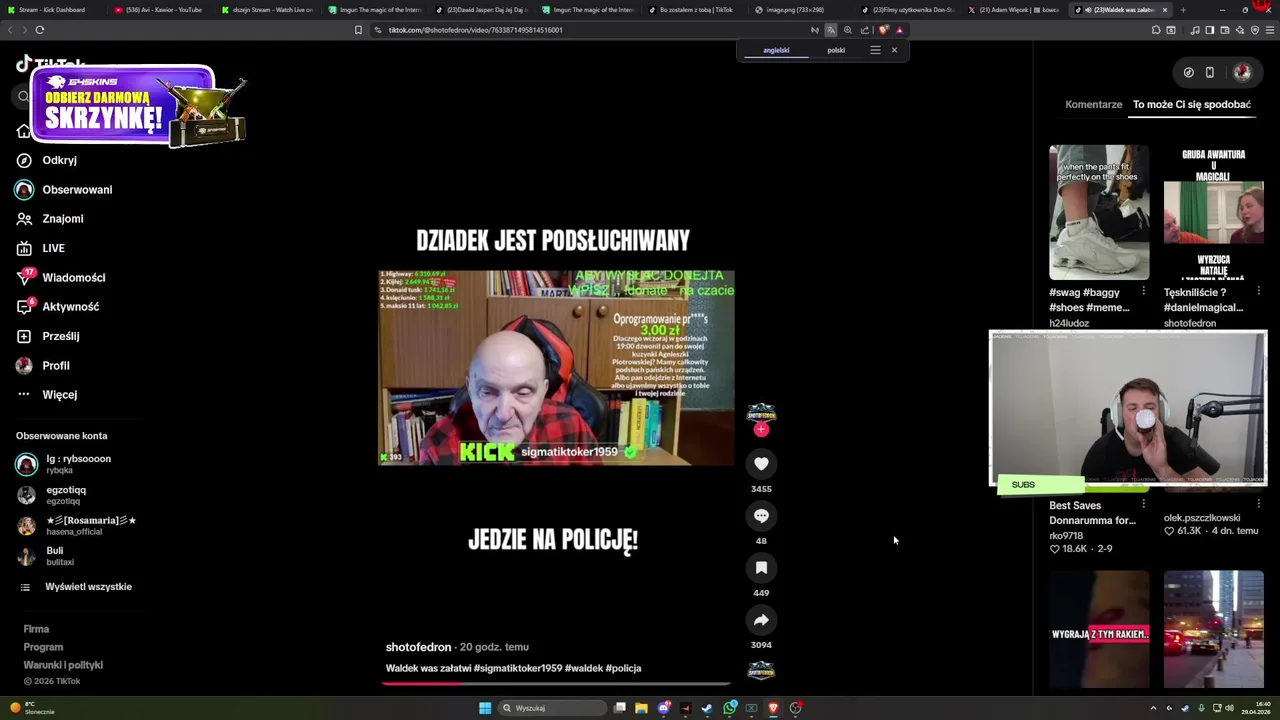Click the Brave Rewards triangle icon
The height and width of the screenshot is (720, 1280).
(899, 30)
